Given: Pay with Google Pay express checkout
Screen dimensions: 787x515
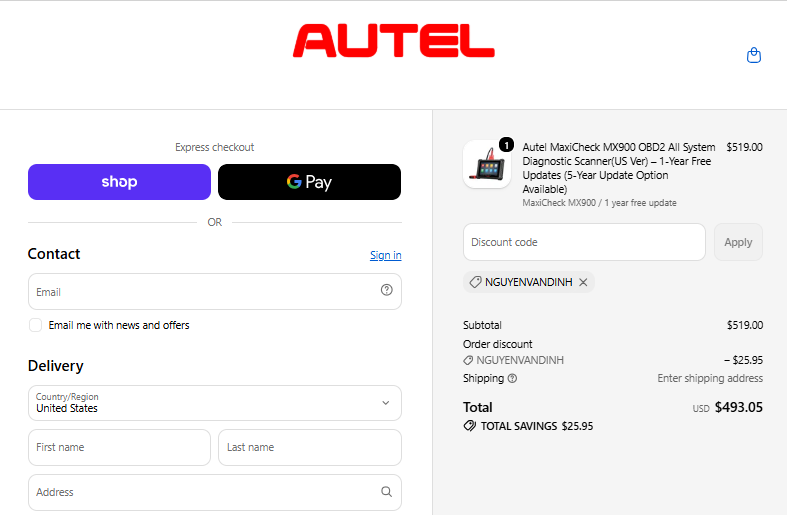Looking at the screenshot, I should click(x=310, y=182).
